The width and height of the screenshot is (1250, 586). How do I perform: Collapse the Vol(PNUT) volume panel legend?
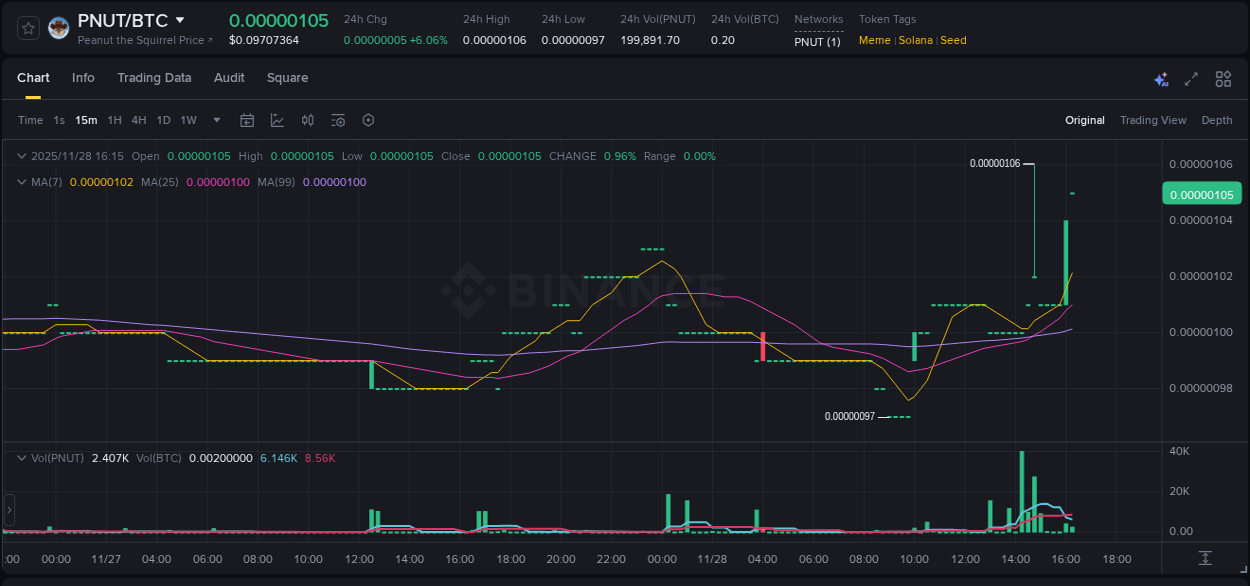[20, 458]
